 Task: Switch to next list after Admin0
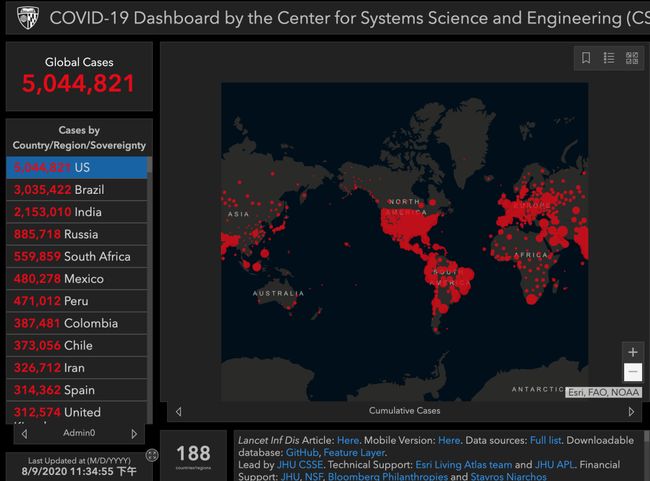tap(134, 434)
